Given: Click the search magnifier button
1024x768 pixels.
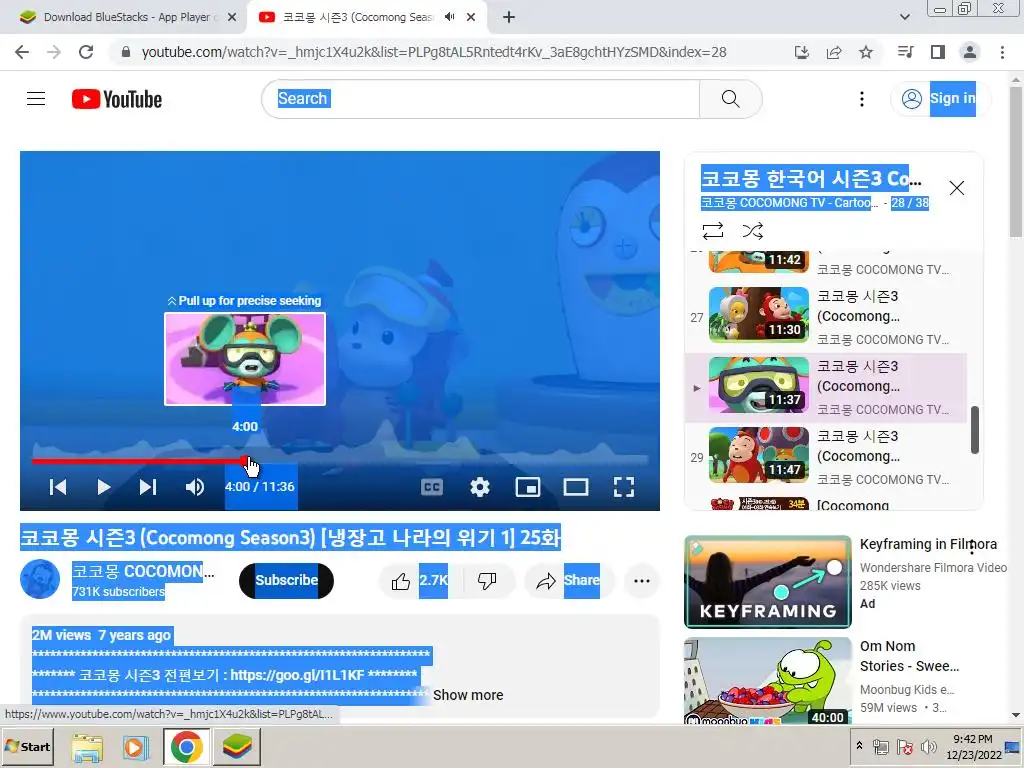Looking at the screenshot, I should (x=730, y=99).
